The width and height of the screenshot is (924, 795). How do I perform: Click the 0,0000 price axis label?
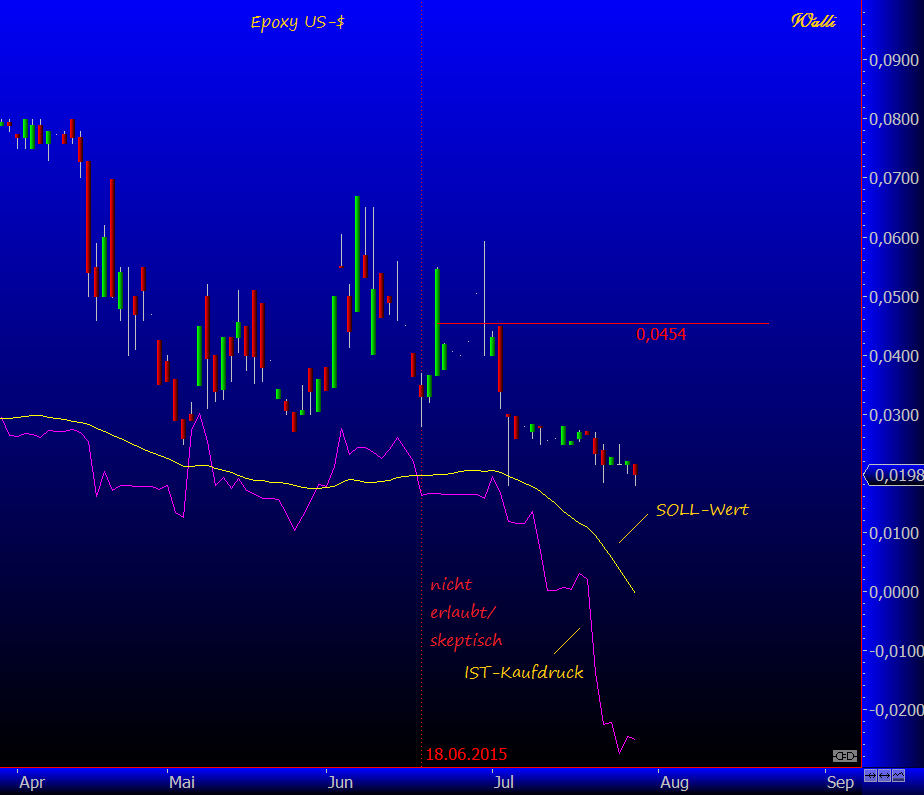pos(894,592)
